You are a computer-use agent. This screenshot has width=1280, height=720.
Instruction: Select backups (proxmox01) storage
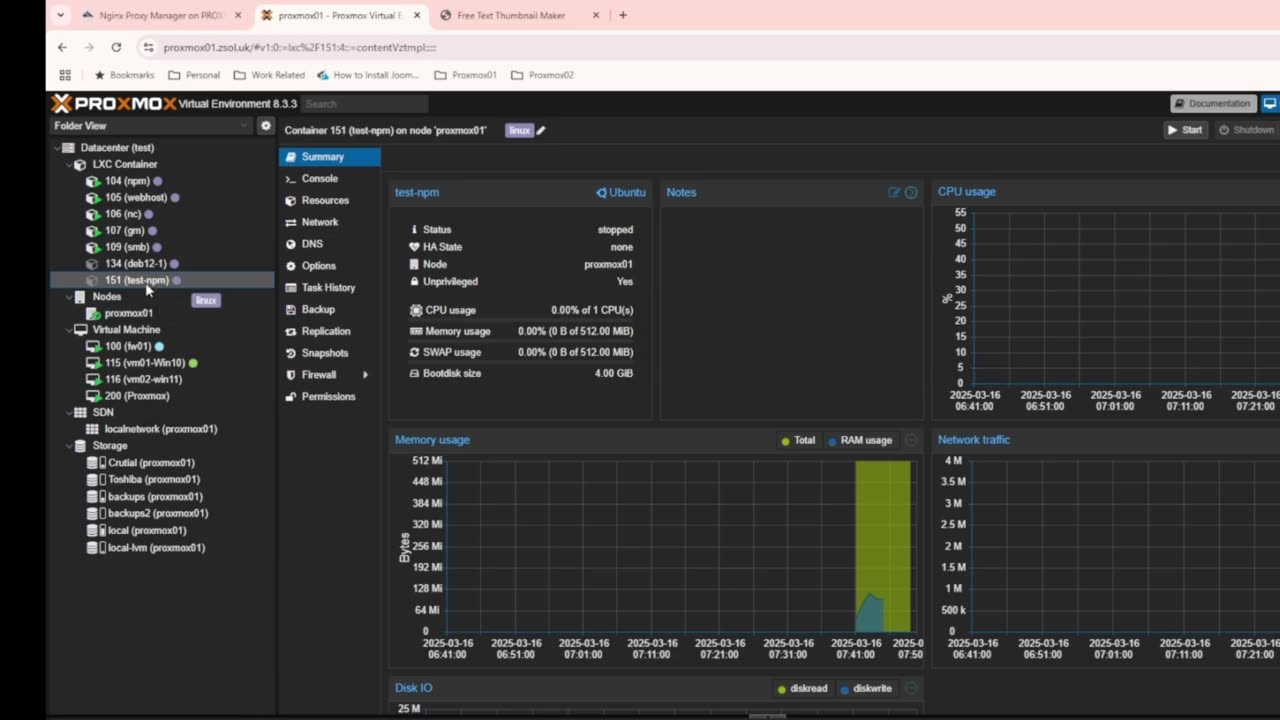(x=155, y=497)
